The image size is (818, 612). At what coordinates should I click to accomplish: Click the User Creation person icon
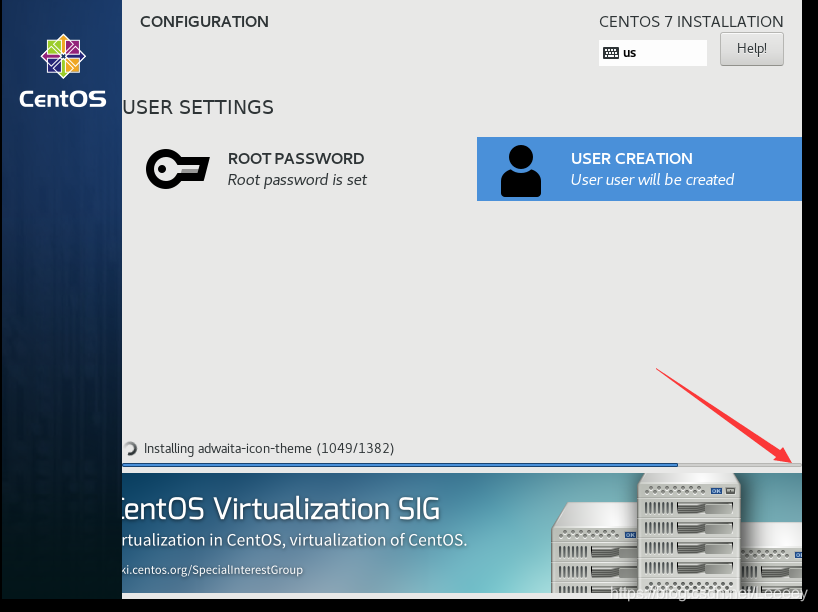pyautogui.click(x=521, y=171)
